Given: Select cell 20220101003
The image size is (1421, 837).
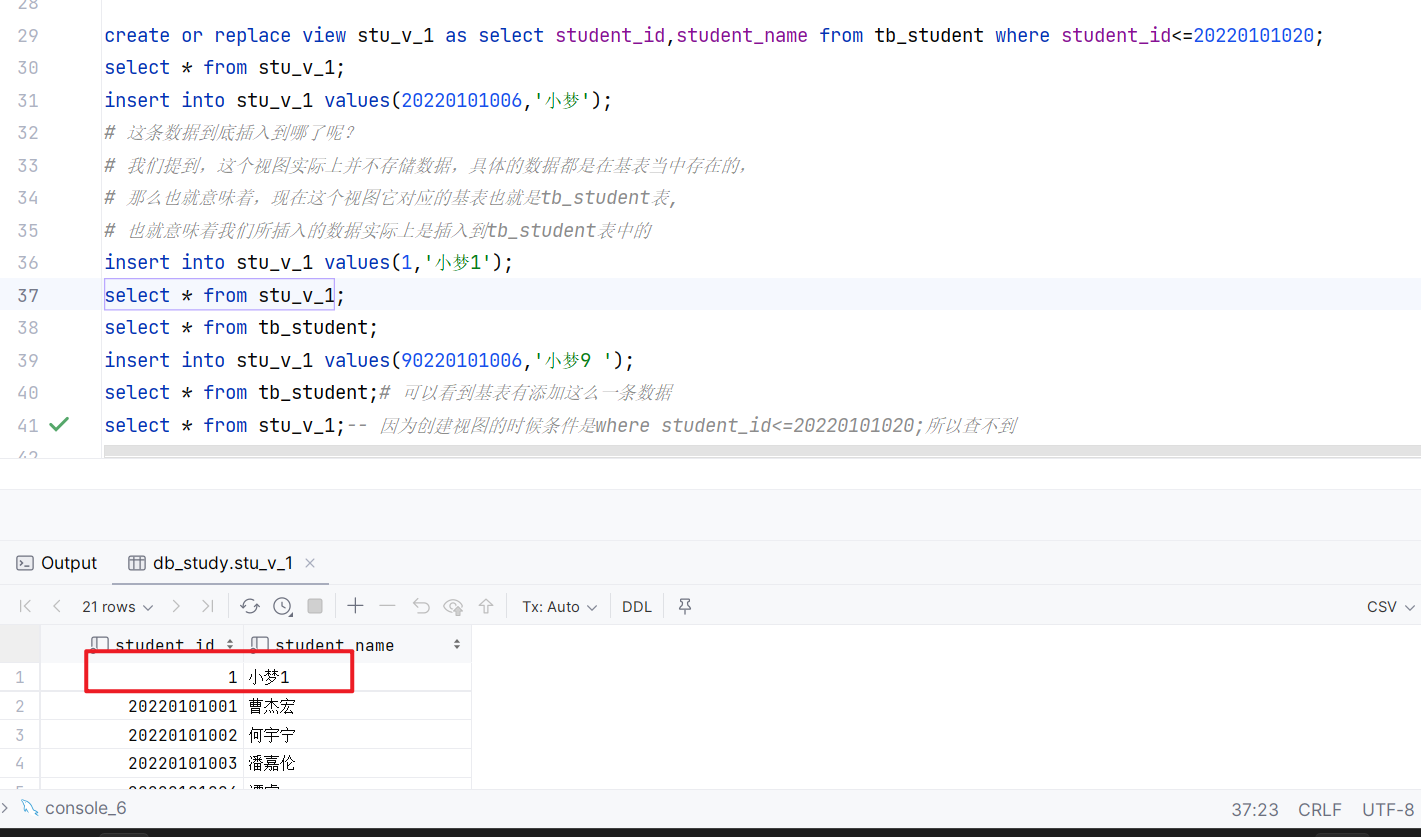Looking at the screenshot, I should pyautogui.click(x=142, y=763).
